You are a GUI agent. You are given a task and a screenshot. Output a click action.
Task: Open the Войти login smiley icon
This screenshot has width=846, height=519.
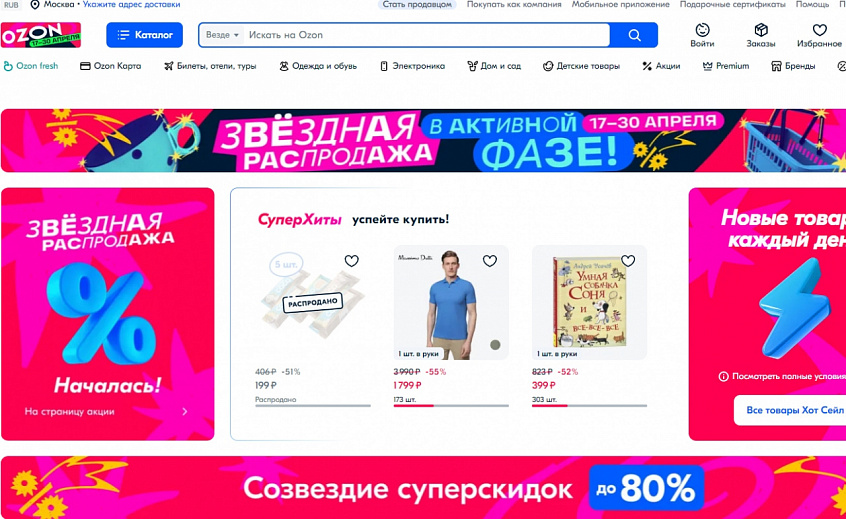click(702, 30)
